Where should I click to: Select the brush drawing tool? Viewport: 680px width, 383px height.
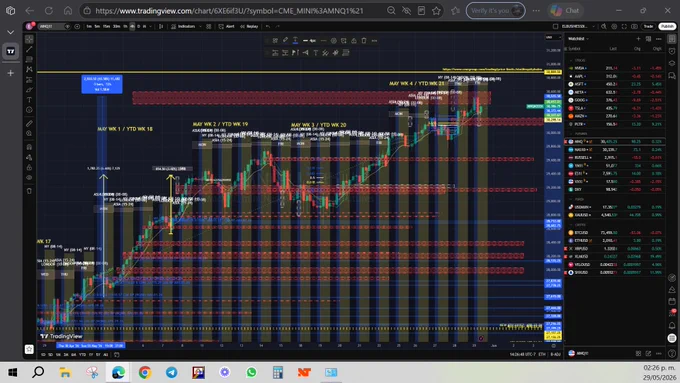pyautogui.click(x=29, y=89)
